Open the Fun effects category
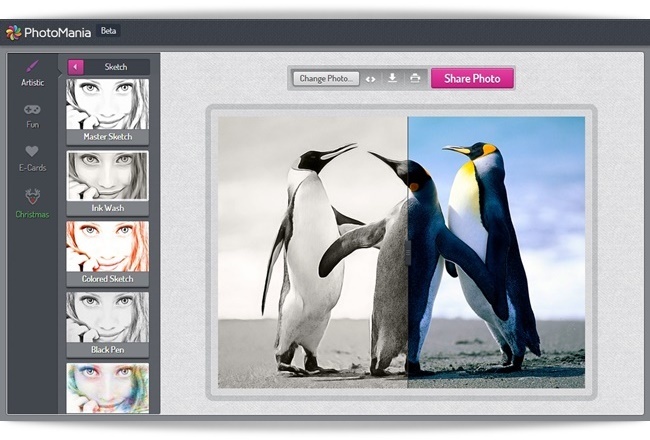 coord(32,116)
